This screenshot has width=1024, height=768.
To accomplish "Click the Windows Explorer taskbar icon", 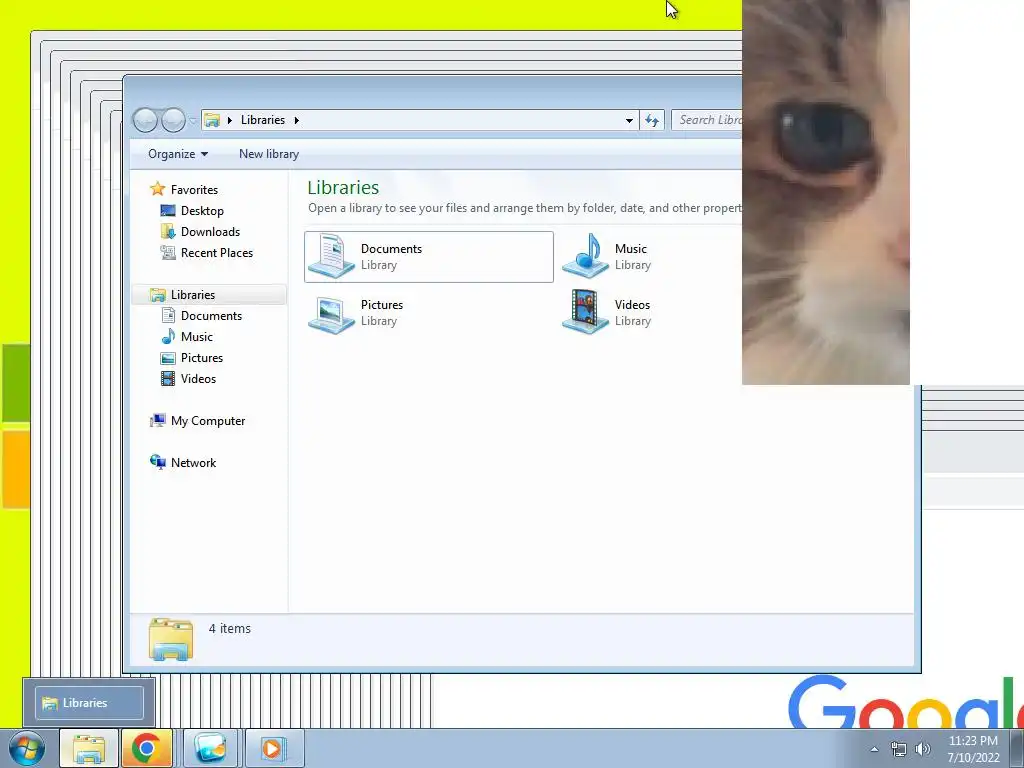I will (x=88, y=748).
